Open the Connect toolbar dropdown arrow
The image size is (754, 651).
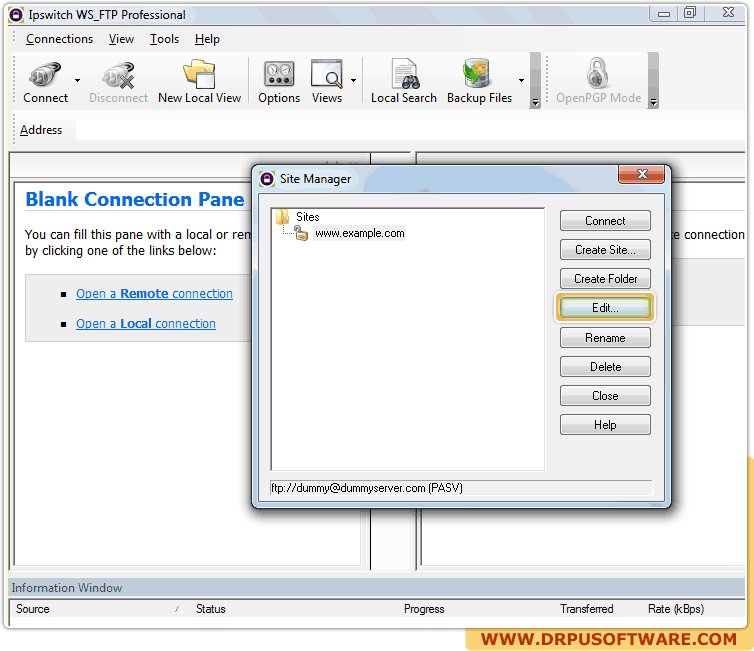pos(77,81)
